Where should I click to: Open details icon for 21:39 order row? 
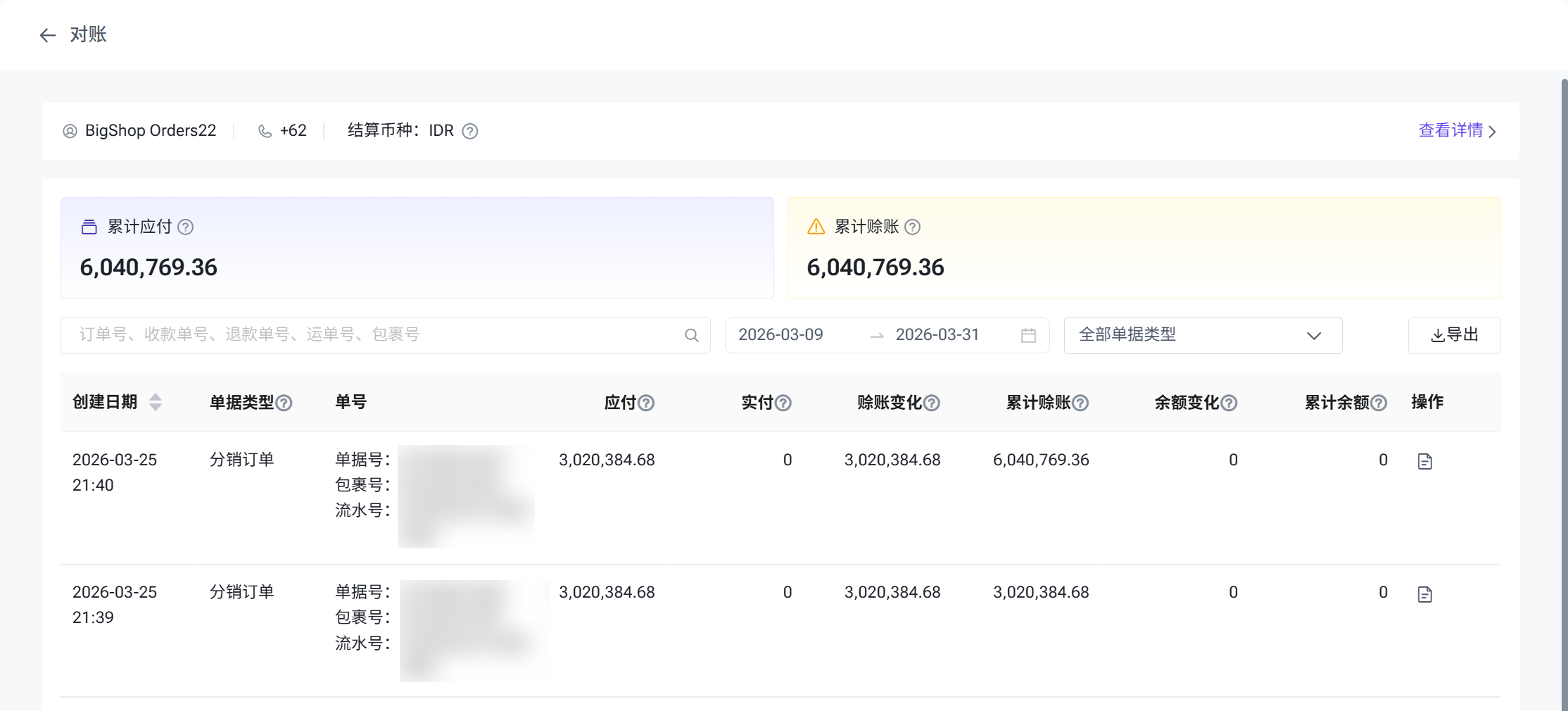(x=1424, y=595)
